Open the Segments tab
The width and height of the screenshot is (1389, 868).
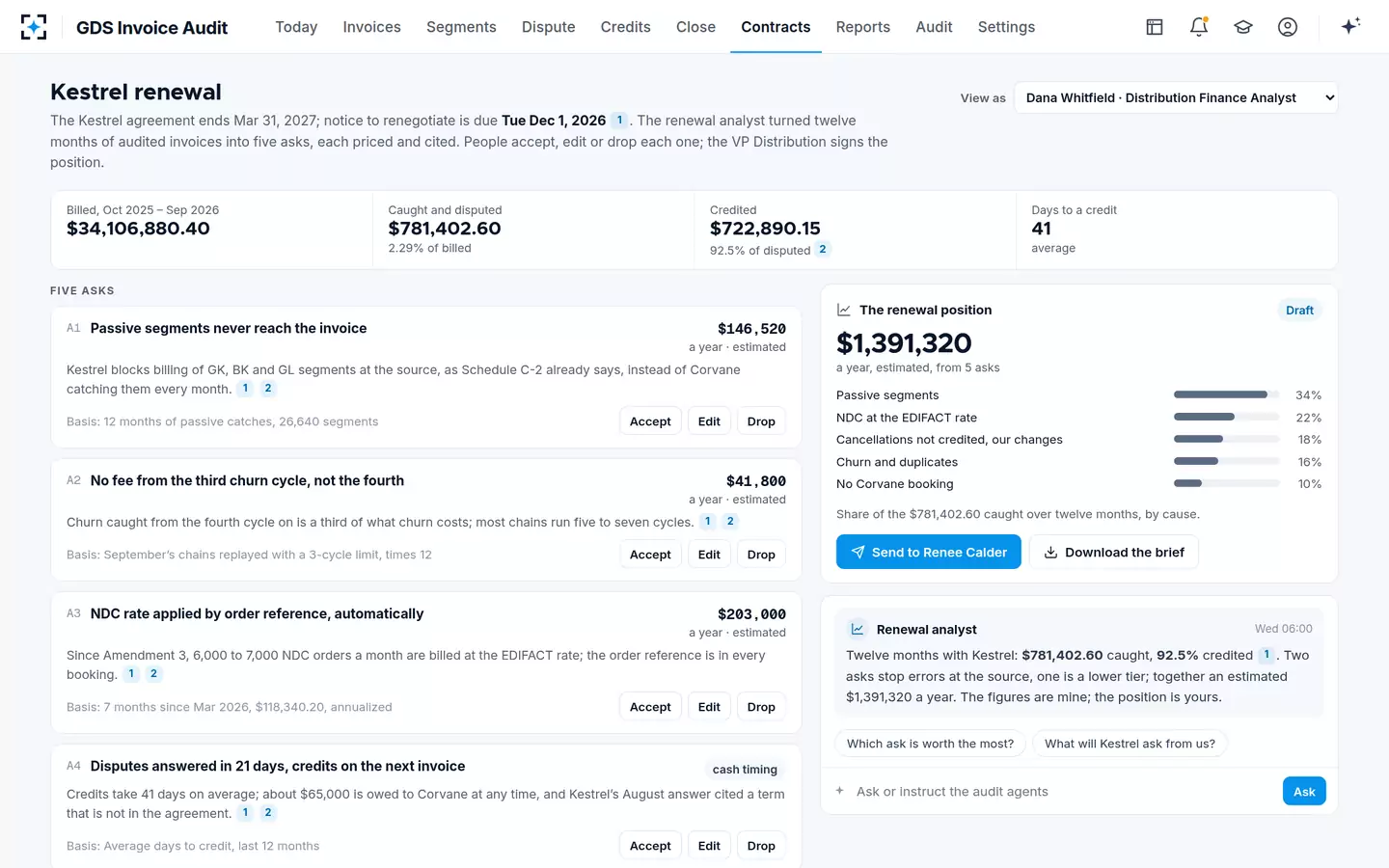pos(461,27)
